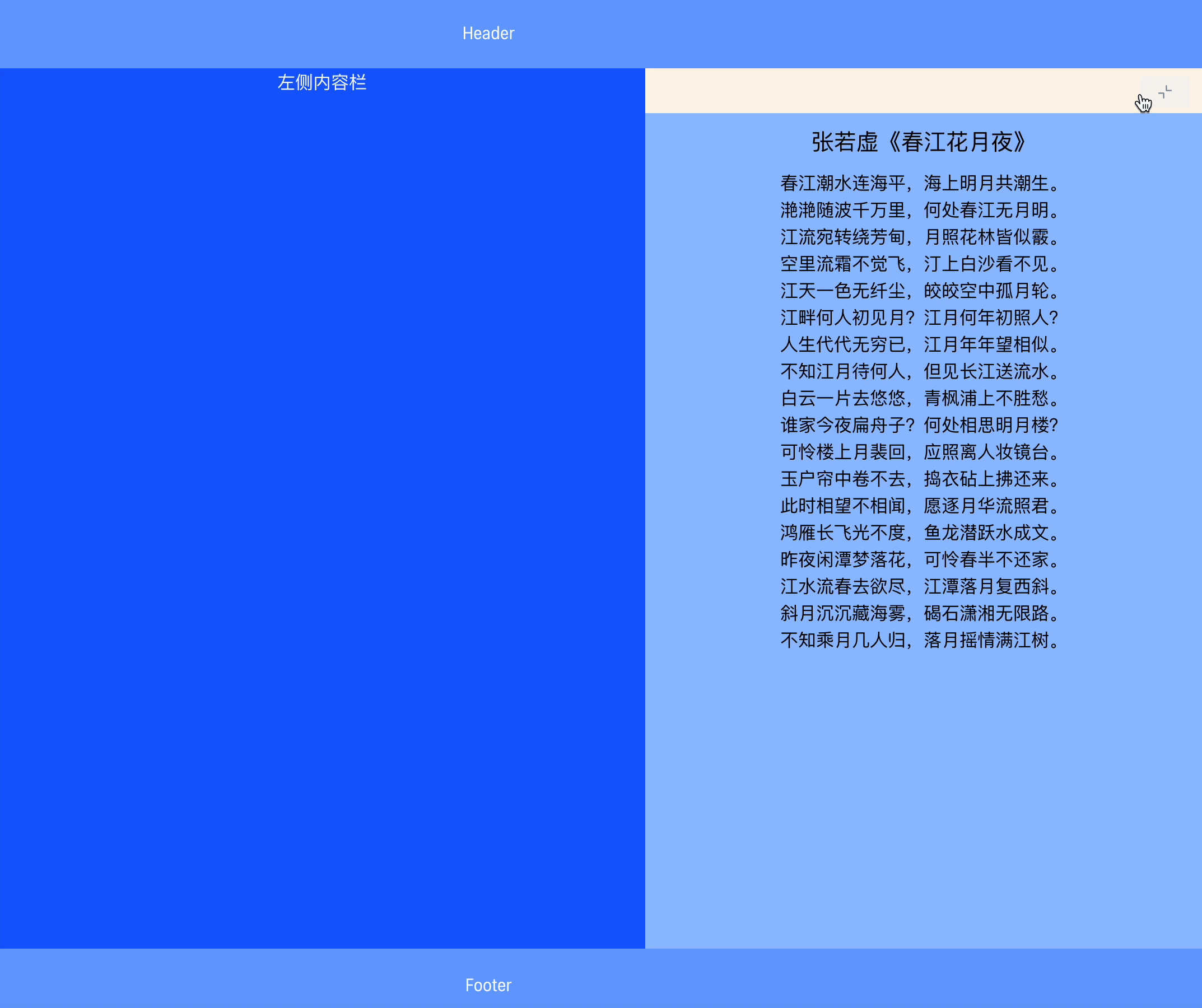Image resolution: width=1202 pixels, height=1008 pixels.
Task: Click the blue left content column
Action: click(x=323, y=515)
